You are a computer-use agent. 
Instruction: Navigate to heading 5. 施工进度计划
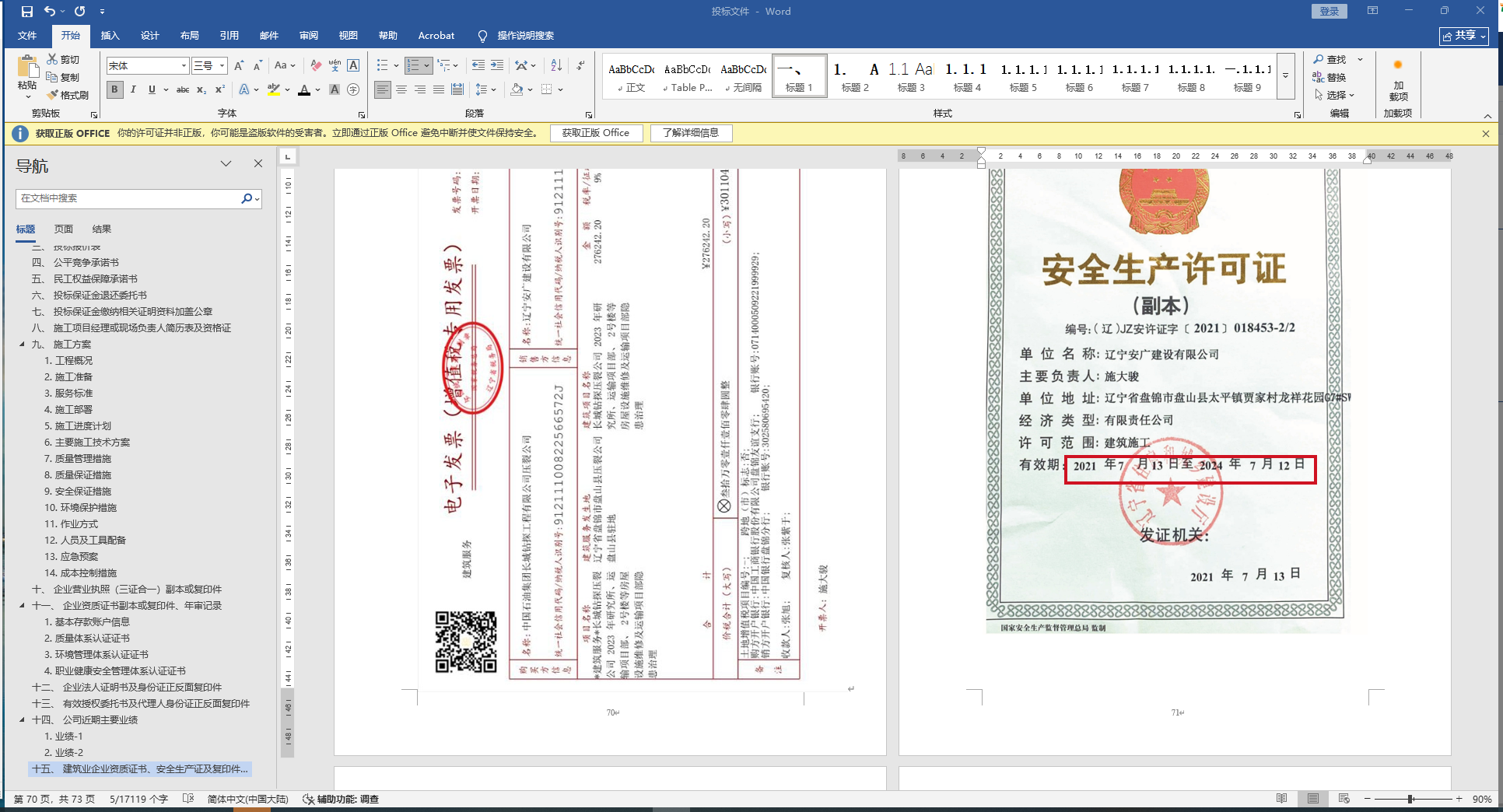click(78, 426)
